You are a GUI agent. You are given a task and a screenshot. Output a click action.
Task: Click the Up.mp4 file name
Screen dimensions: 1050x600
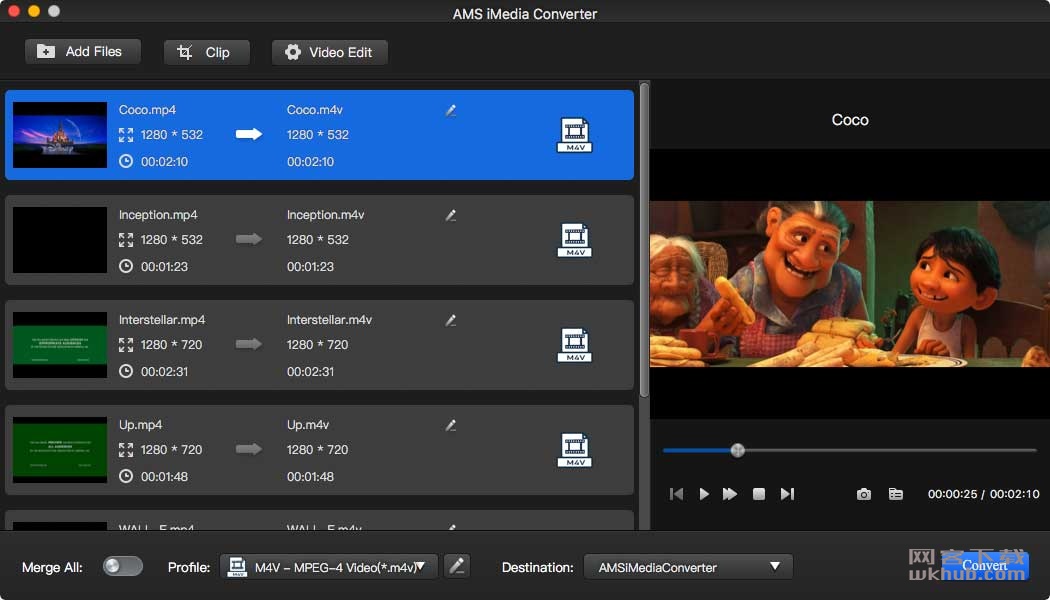[141, 425]
